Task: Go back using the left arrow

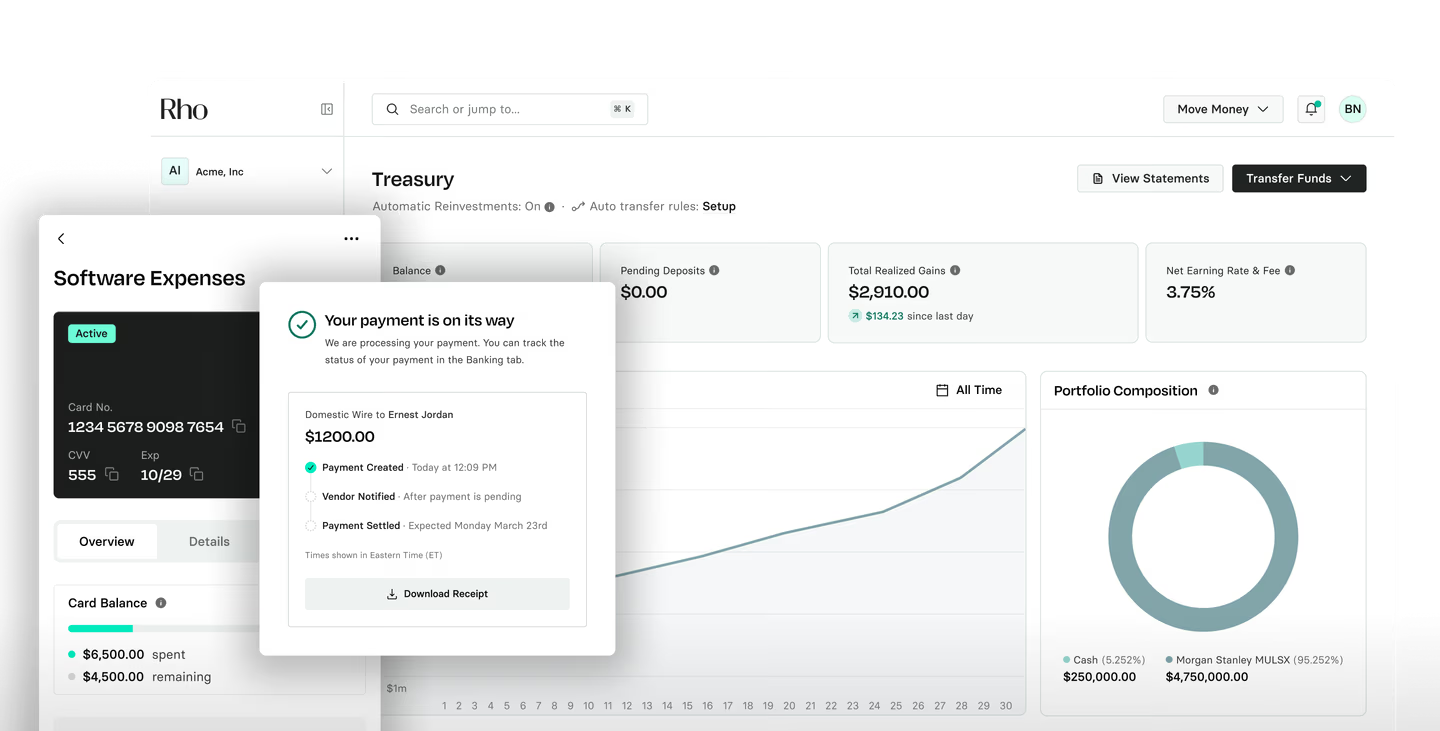Action: [x=61, y=238]
